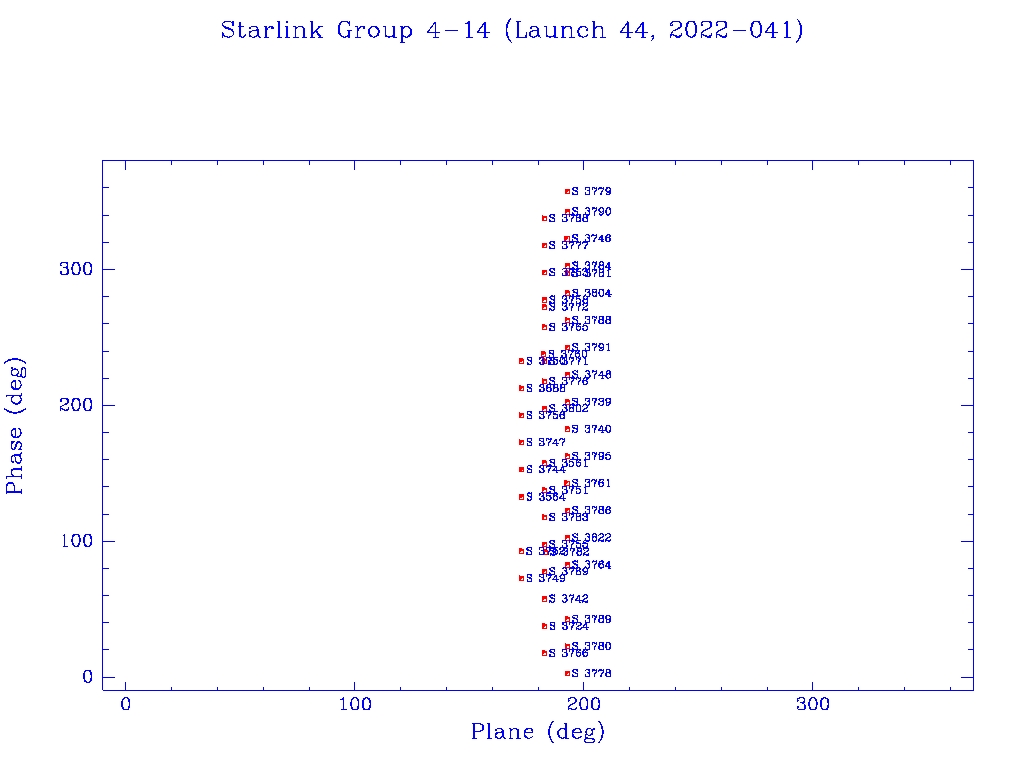Select the S 3749 red marker
The width and height of the screenshot is (1024, 768).
tap(521, 578)
